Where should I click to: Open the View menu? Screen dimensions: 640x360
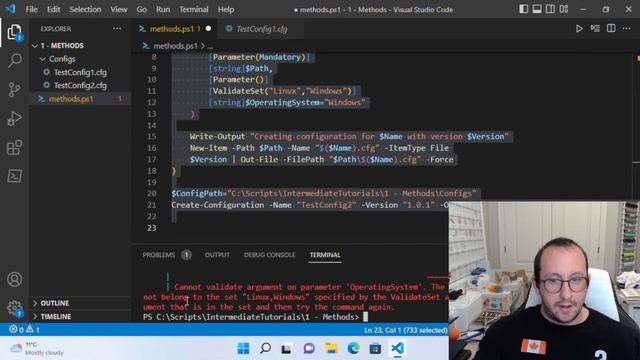[118, 9]
